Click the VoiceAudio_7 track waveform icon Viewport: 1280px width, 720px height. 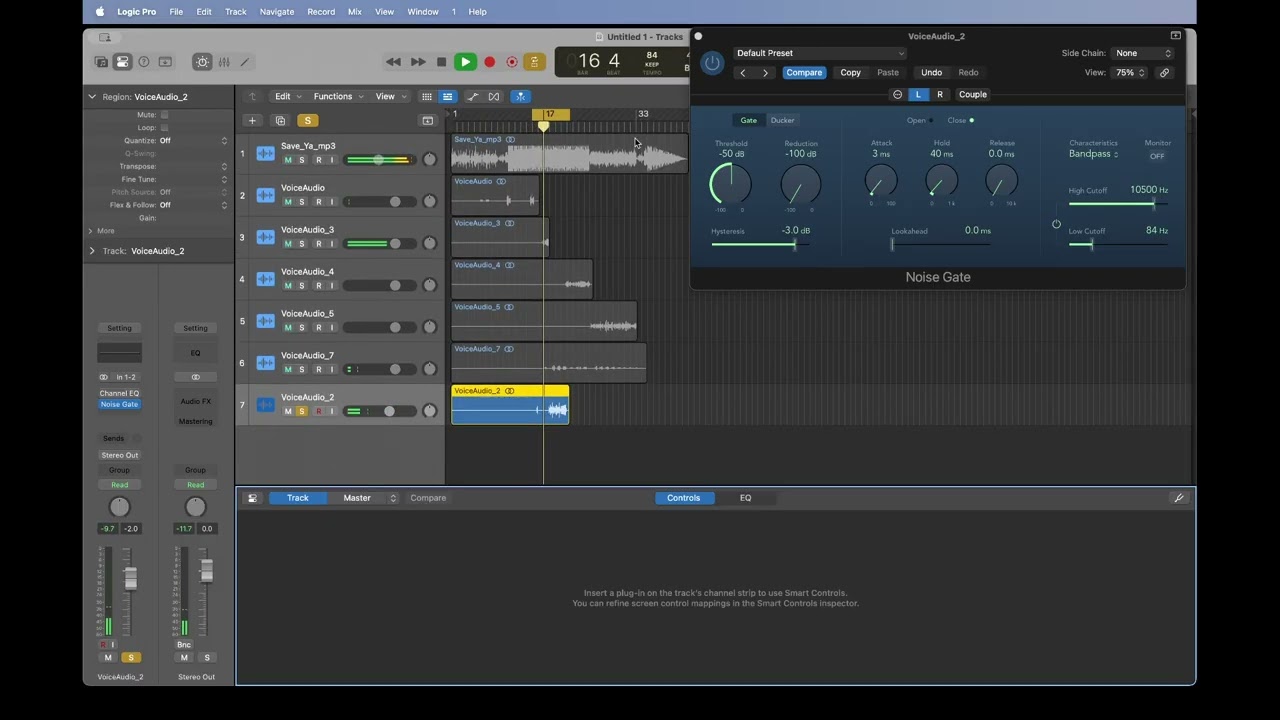265,363
